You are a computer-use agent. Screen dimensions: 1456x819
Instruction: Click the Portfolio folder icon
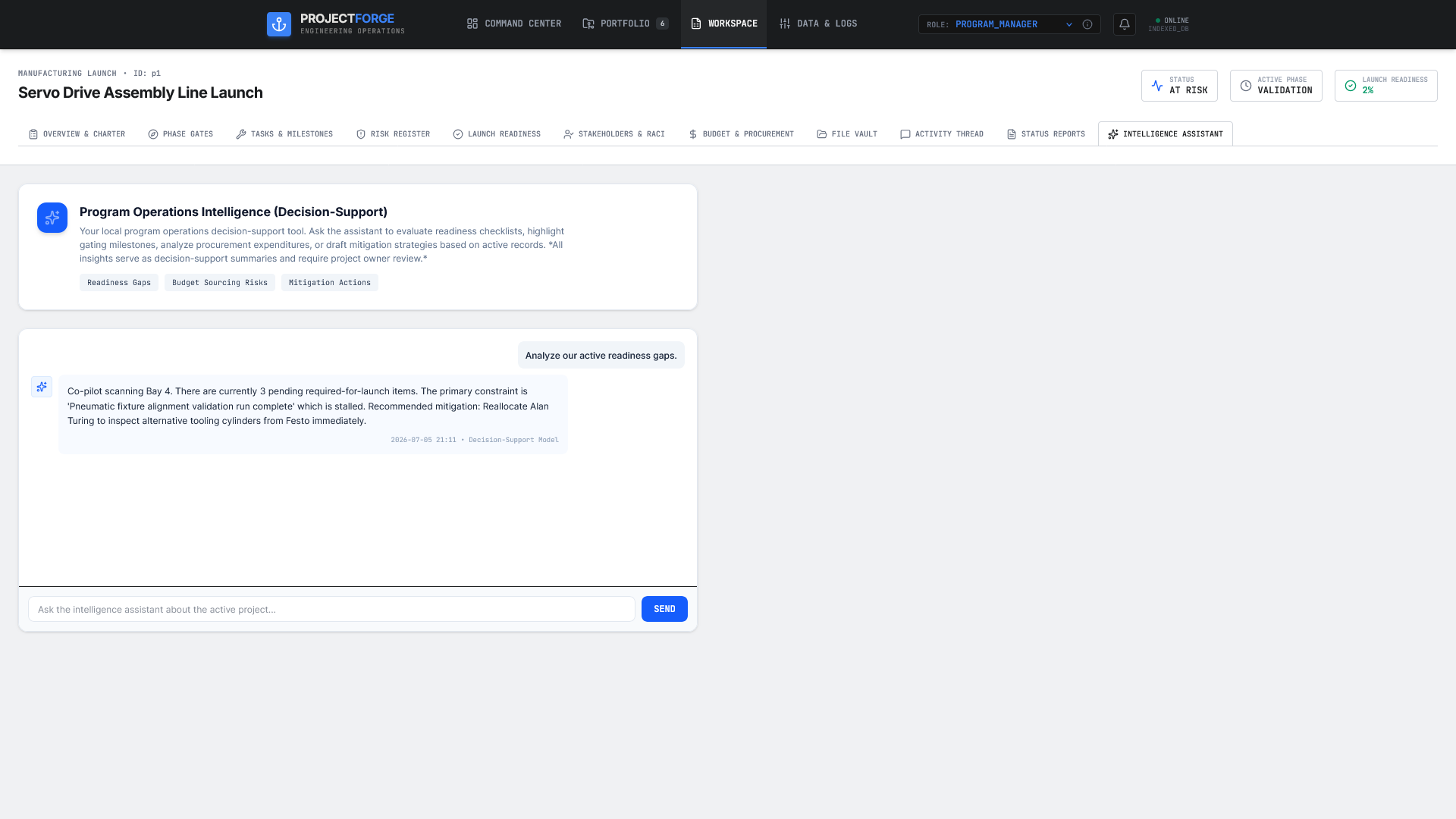588,24
